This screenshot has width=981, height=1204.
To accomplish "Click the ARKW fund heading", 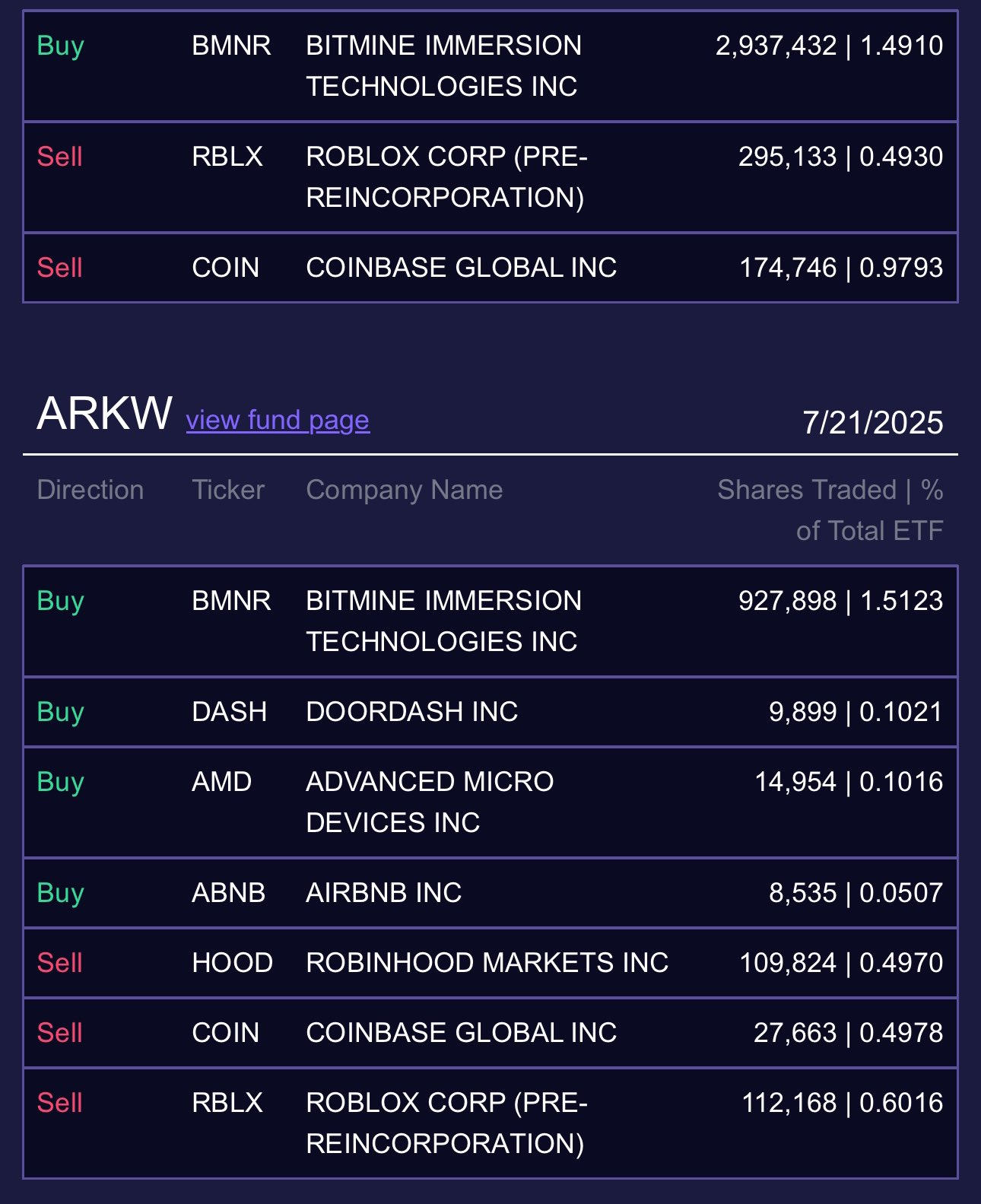I will click(x=105, y=414).
